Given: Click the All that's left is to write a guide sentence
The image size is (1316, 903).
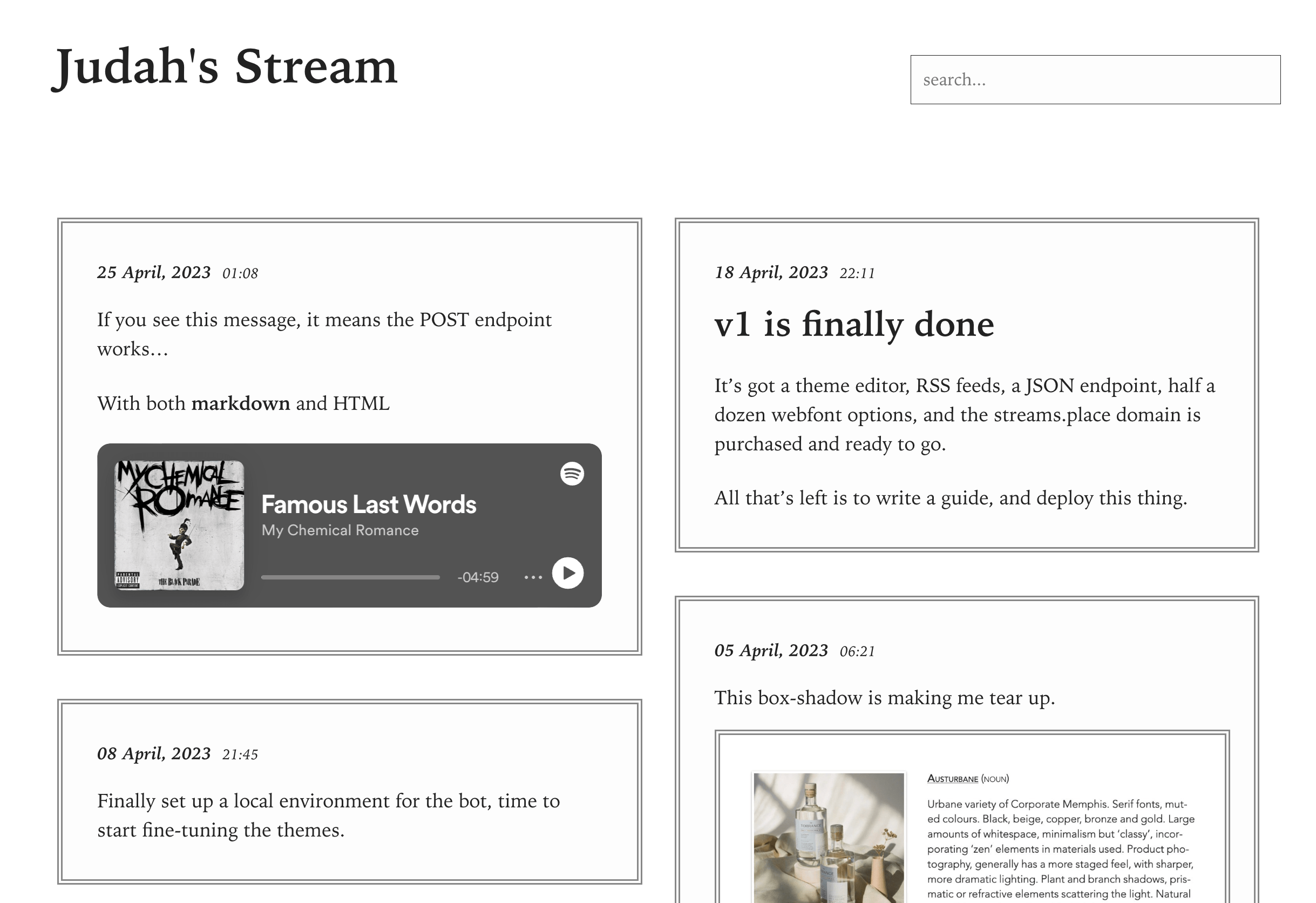Looking at the screenshot, I should (951, 498).
